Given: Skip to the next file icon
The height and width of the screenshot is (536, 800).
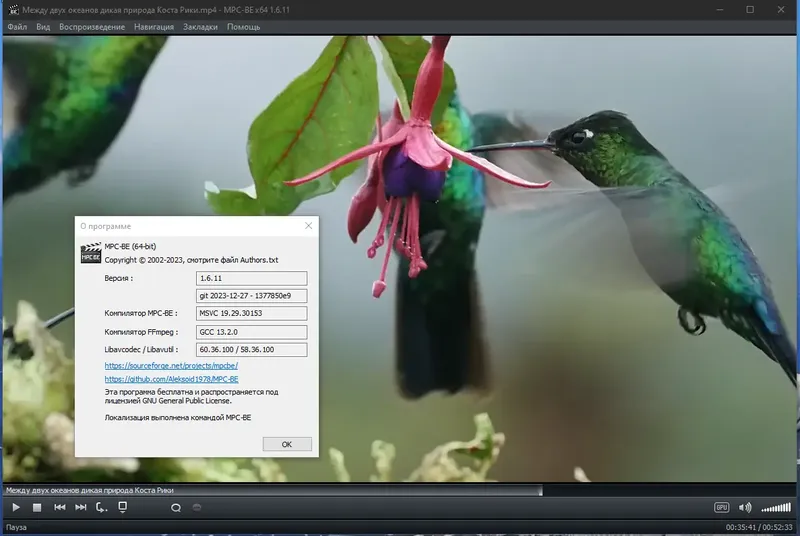Looking at the screenshot, I should [81, 507].
